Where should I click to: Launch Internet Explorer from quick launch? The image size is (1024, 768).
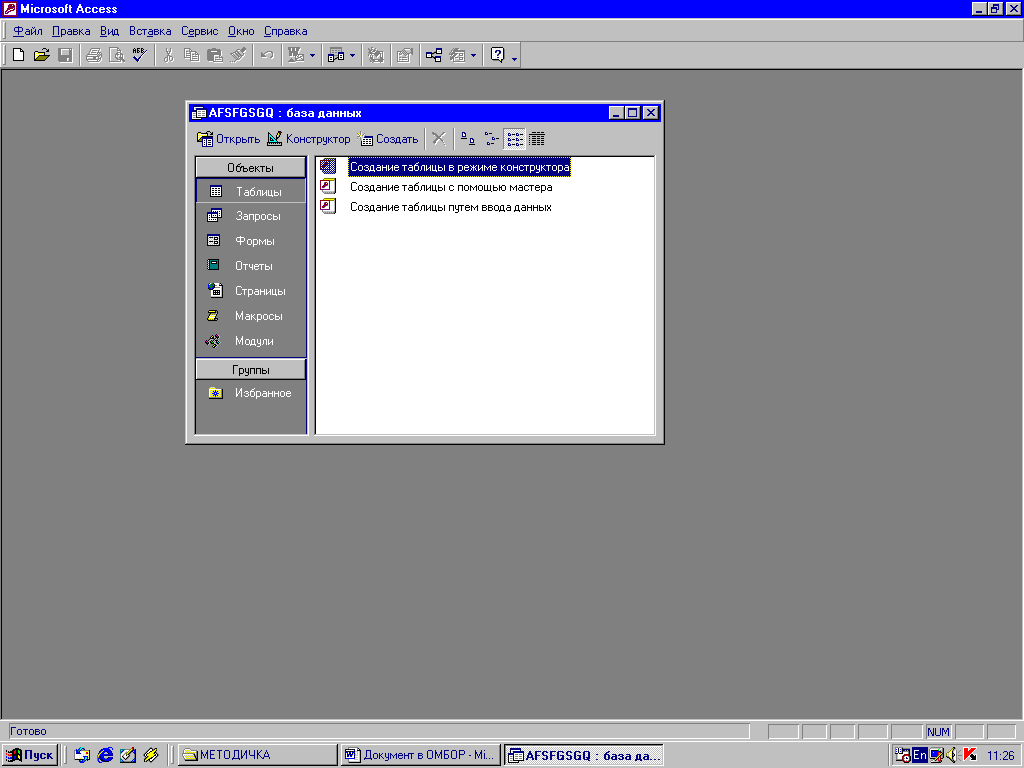105,755
